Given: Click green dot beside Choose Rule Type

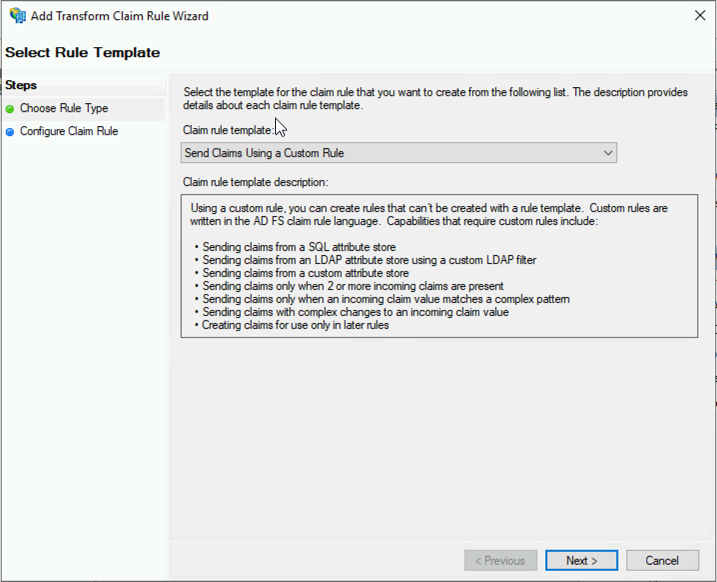Looking at the screenshot, I should point(10,109).
